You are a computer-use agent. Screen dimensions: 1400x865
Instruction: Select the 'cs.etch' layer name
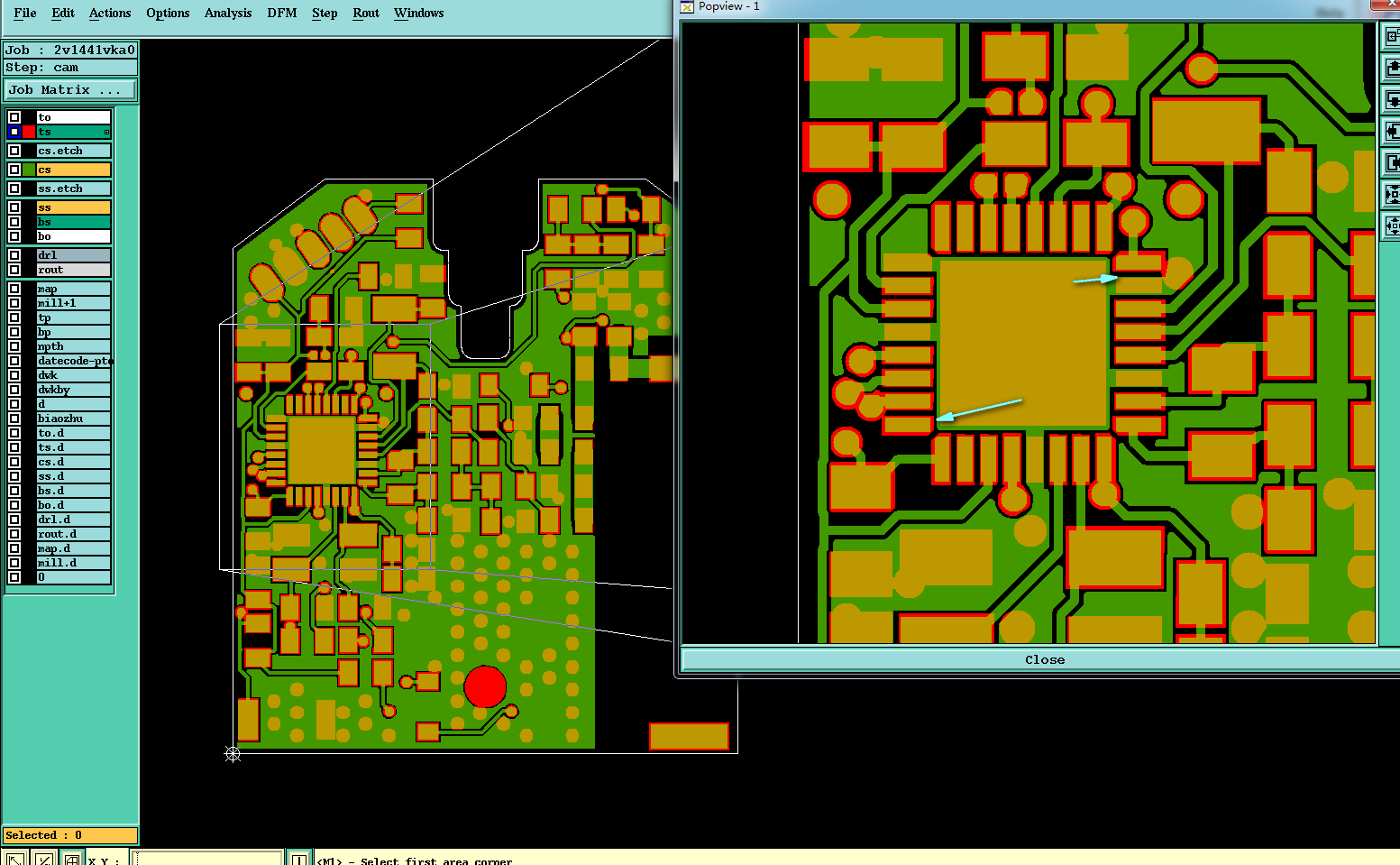pyautogui.click(x=73, y=151)
